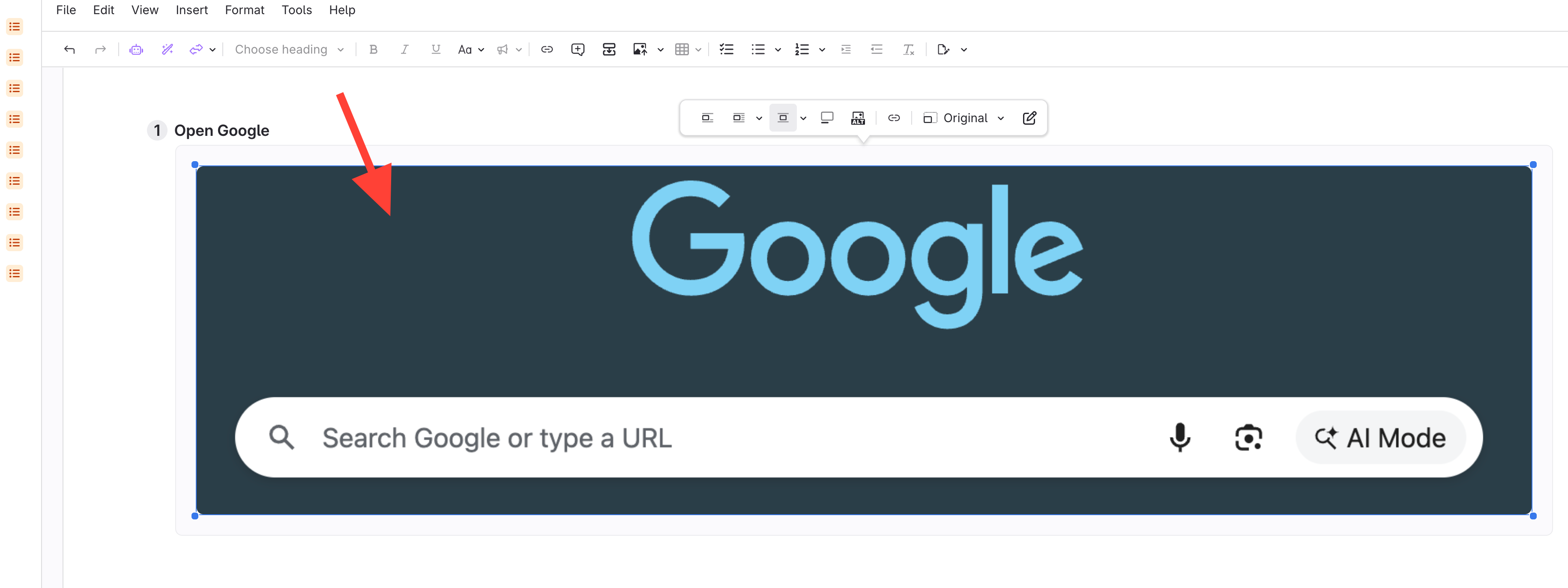The width and height of the screenshot is (1568, 588).
Task: Toggle underline formatting
Action: point(436,50)
